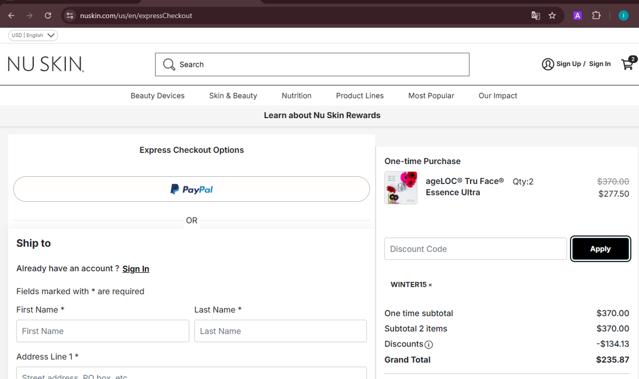Click the browser forward arrow
This screenshot has height=379, width=639.
[29, 15]
